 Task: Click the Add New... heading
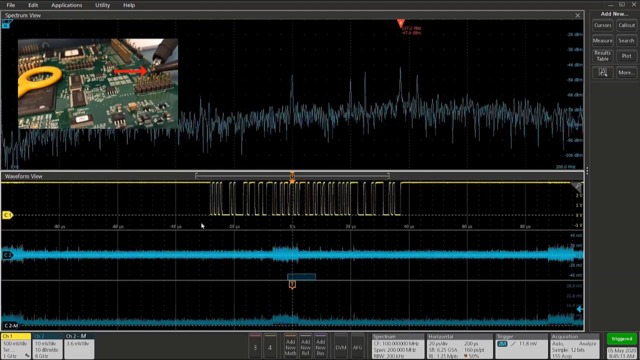click(x=614, y=14)
